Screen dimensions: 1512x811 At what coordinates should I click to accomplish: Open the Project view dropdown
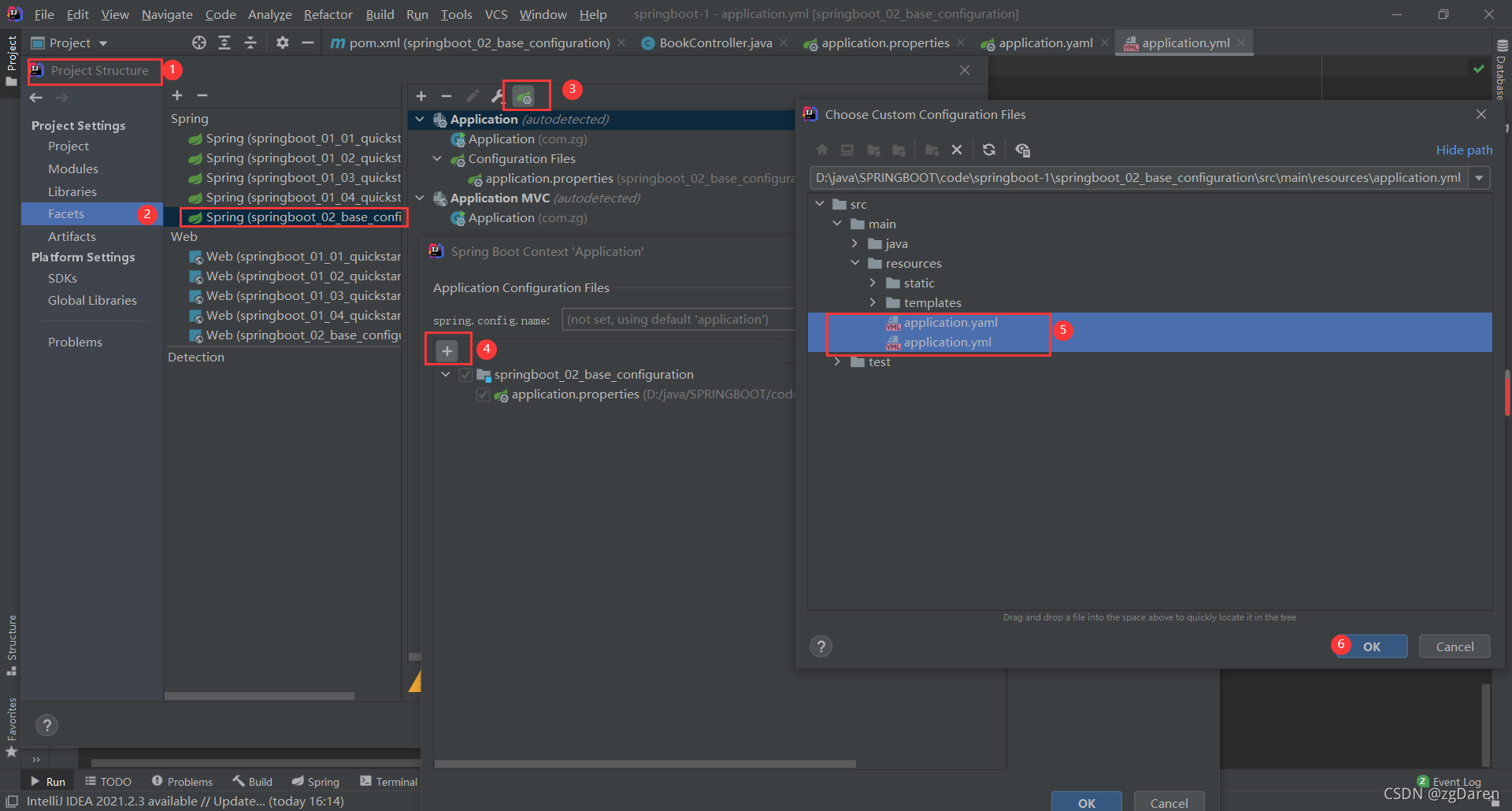pos(69,43)
